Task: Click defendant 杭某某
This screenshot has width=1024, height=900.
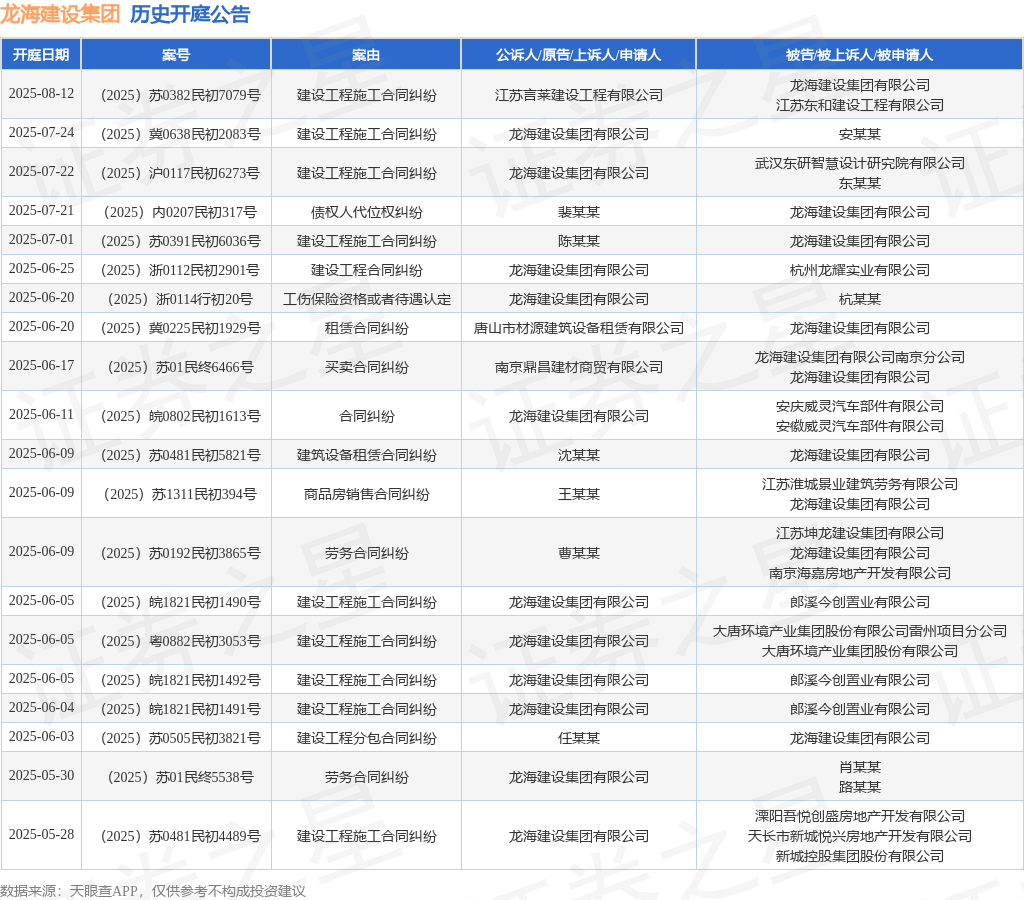Action: (859, 299)
